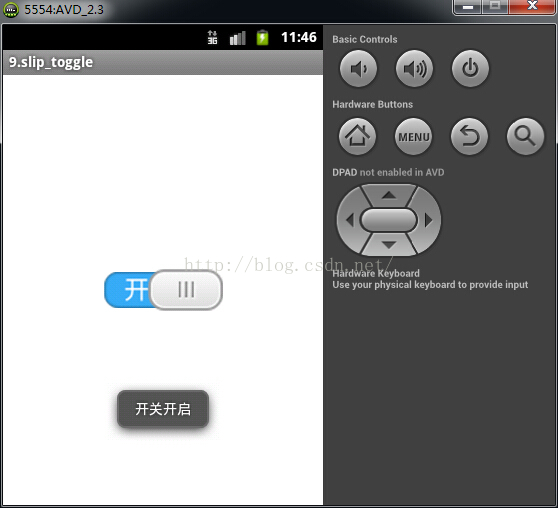Click the volume up emulator button
The height and width of the screenshot is (508, 558).
click(x=414, y=68)
